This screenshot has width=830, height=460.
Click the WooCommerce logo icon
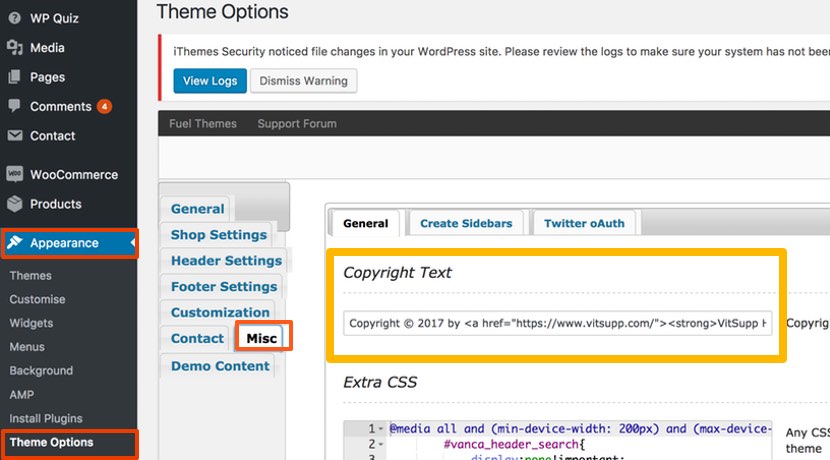pos(15,174)
